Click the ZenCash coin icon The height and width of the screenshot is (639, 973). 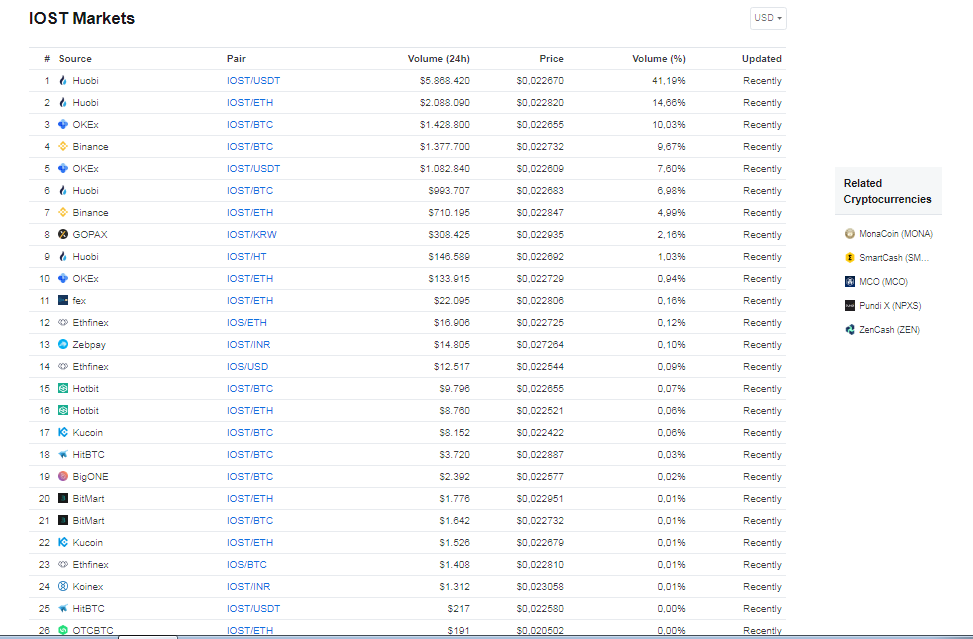click(850, 329)
